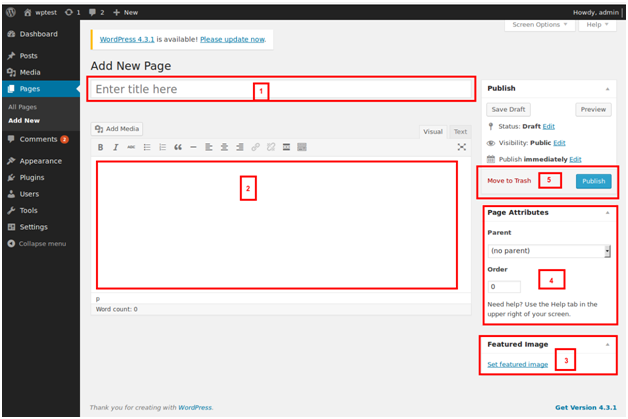Screen dimensions: 628x419
Task: Apply strikethrough formatting
Action: (131, 147)
